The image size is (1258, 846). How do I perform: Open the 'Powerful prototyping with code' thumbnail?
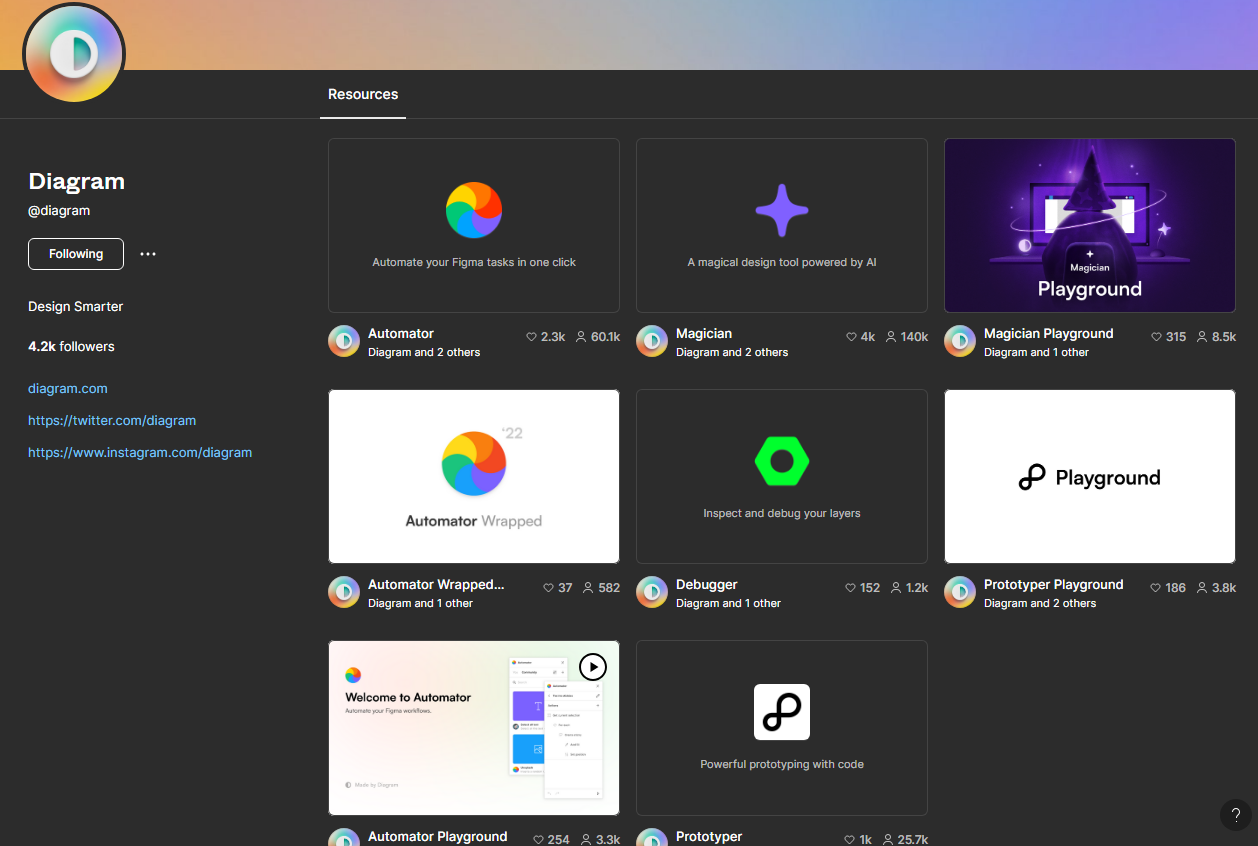coord(782,728)
